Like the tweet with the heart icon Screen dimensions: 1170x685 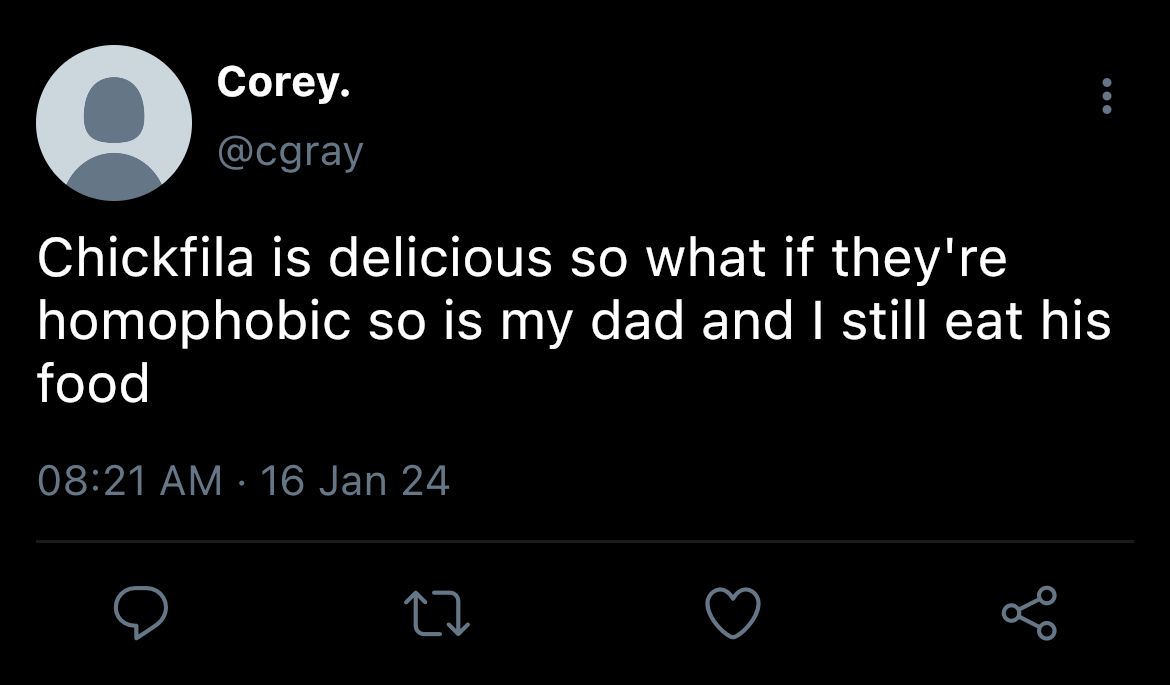pos(733,613)
